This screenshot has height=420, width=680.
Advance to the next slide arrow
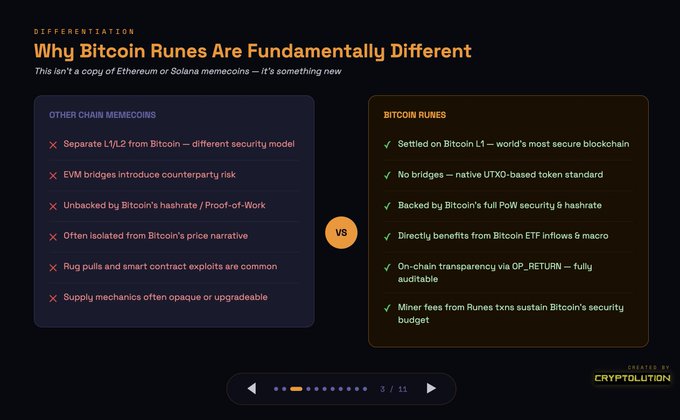click(431, 388)
